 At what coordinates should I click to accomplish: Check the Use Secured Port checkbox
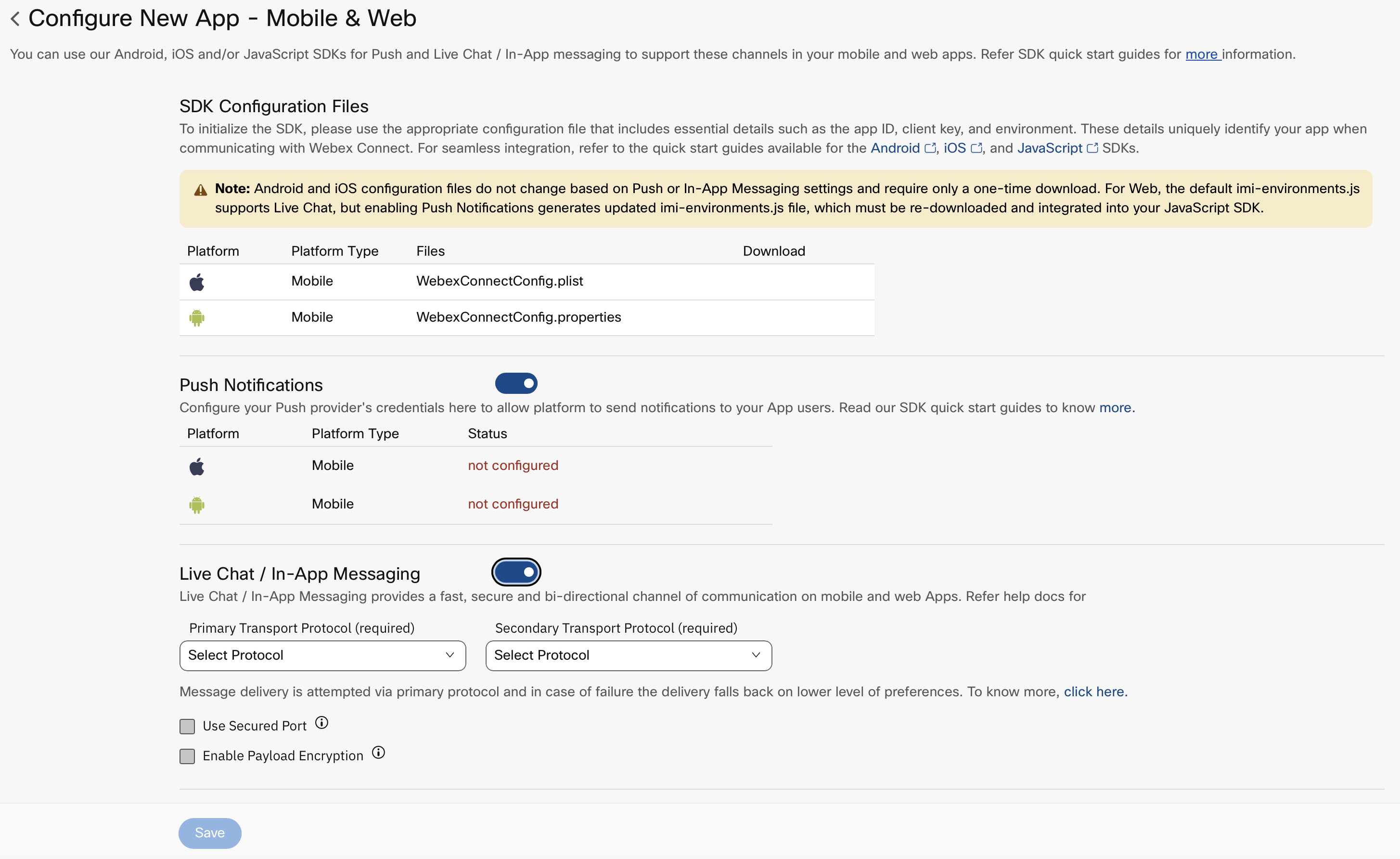click(x=187, y=726)
